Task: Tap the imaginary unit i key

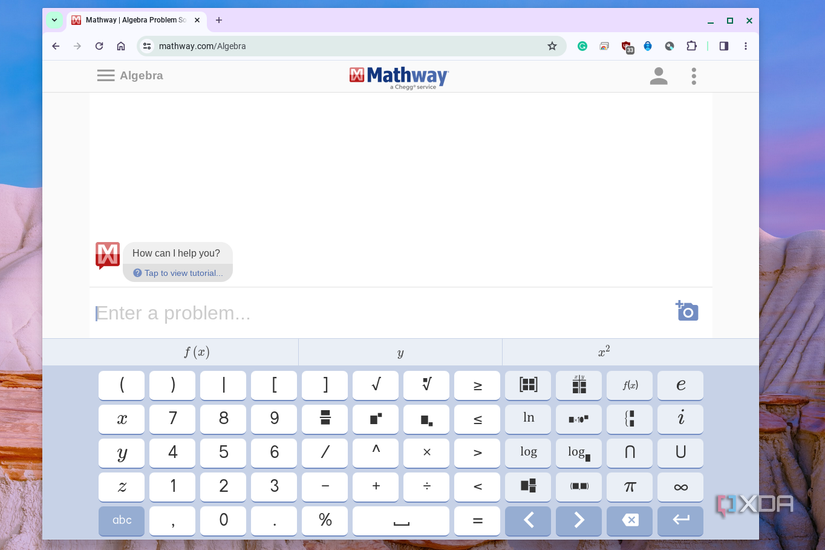Action: pyautogui.click(x=680, y=418)
